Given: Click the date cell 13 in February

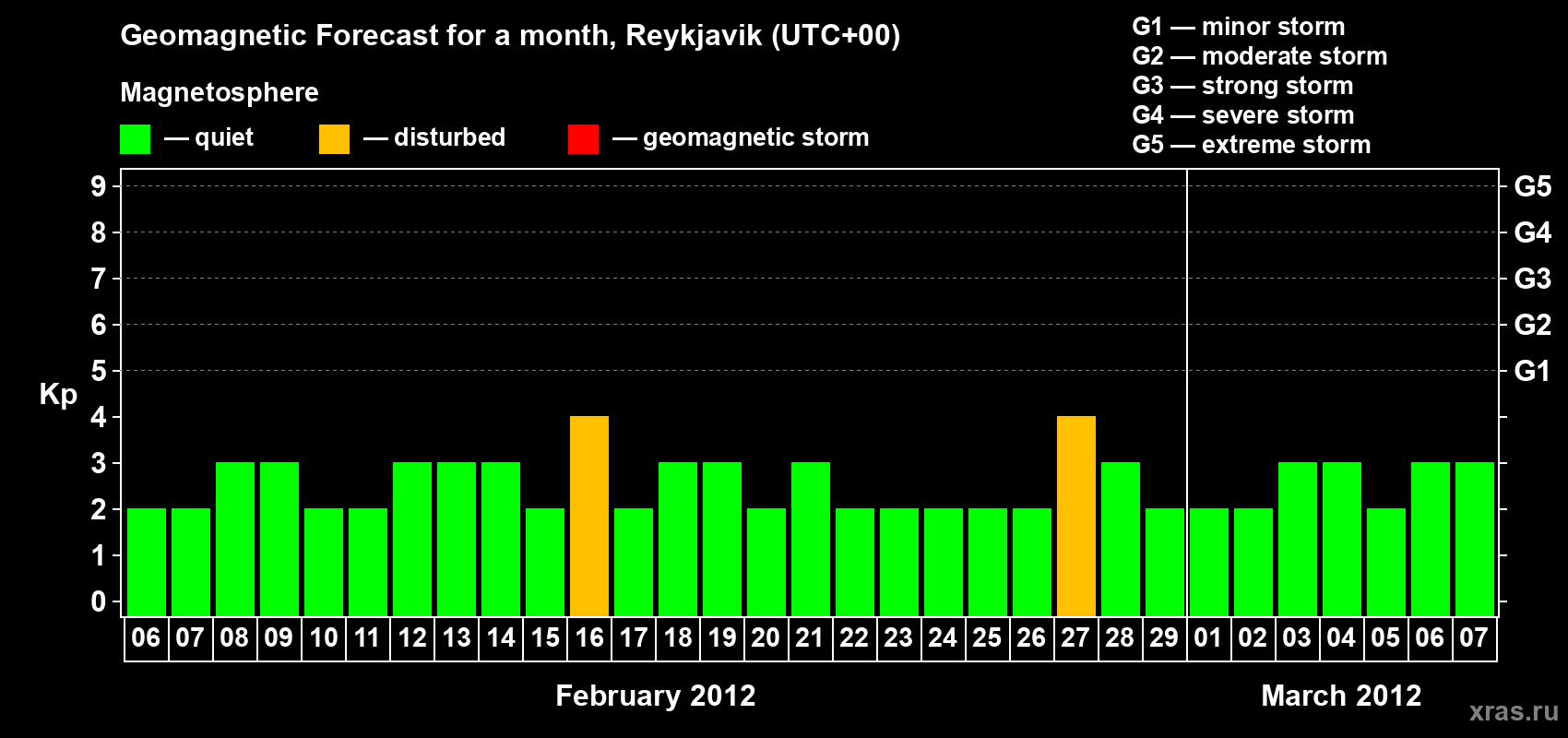Looking at the screenshot, I should 457,638.
